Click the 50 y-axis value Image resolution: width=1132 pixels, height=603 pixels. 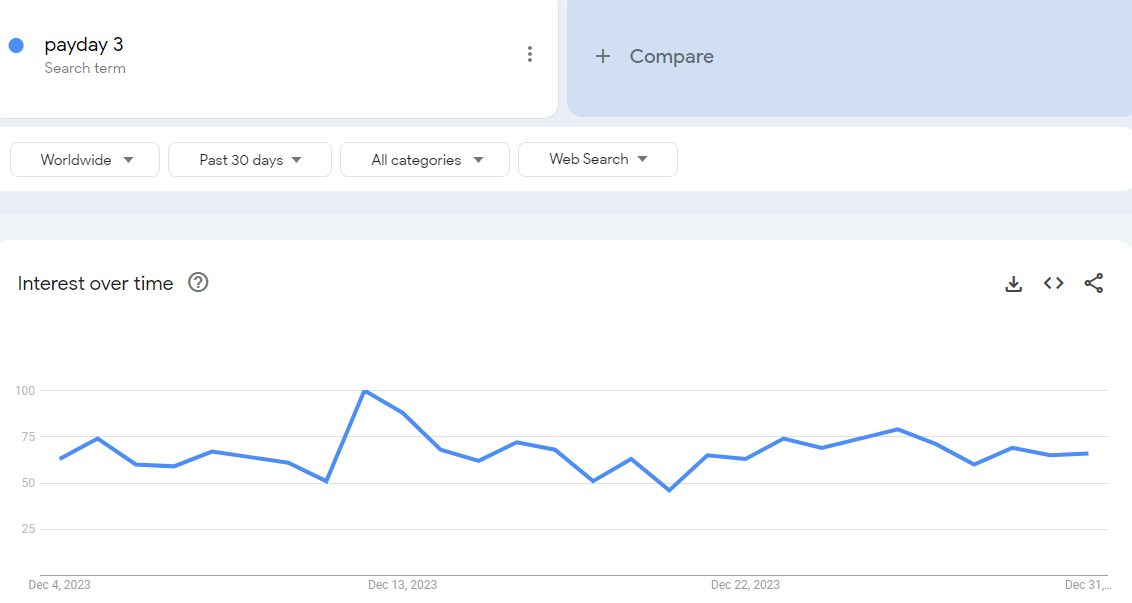[28, 483]
